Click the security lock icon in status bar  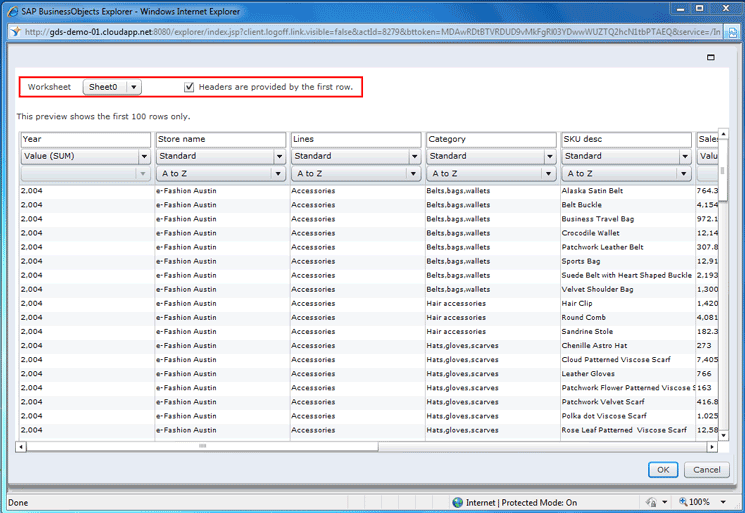pos(651,502)
